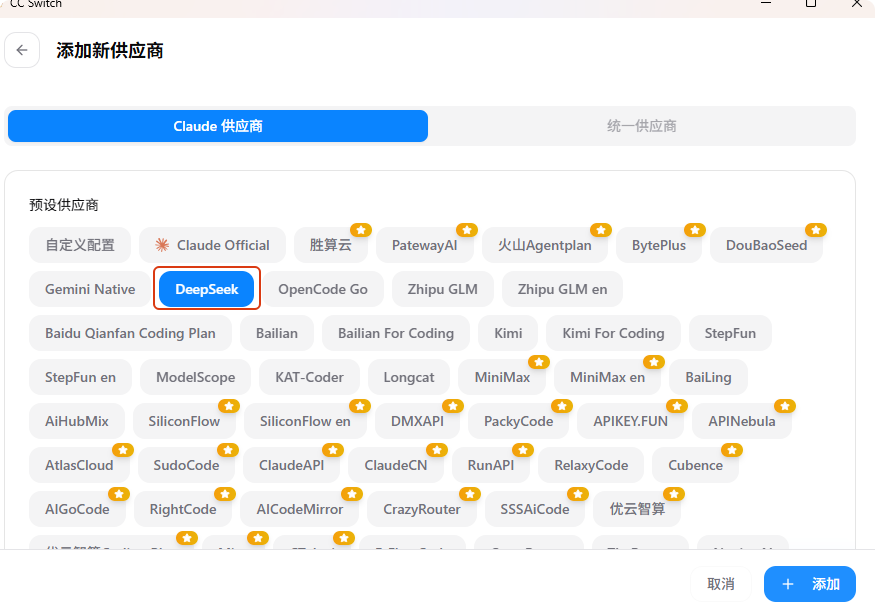875x611 pixels.
Task: Select the 优云智算 preset
Action: point(637,509)
